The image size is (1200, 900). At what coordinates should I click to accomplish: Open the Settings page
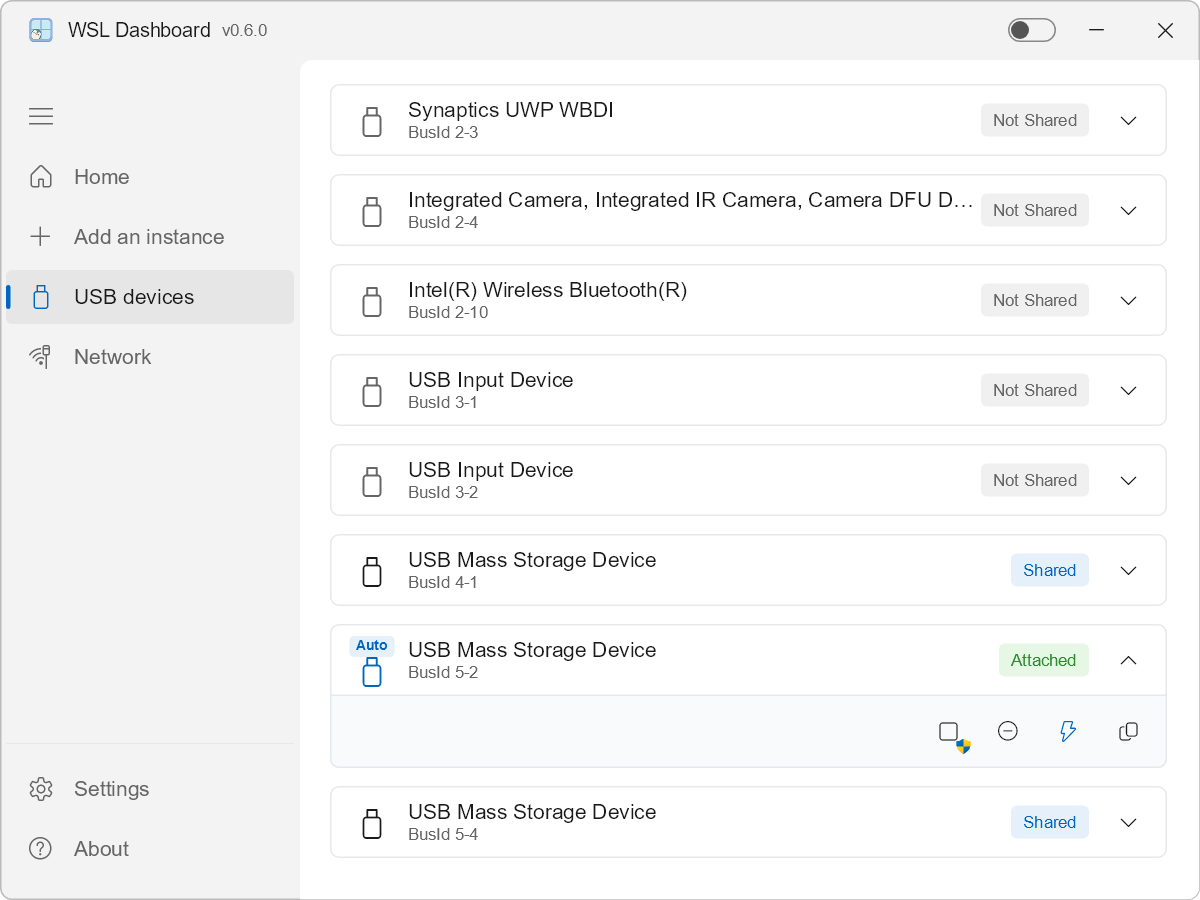[111, 789]
